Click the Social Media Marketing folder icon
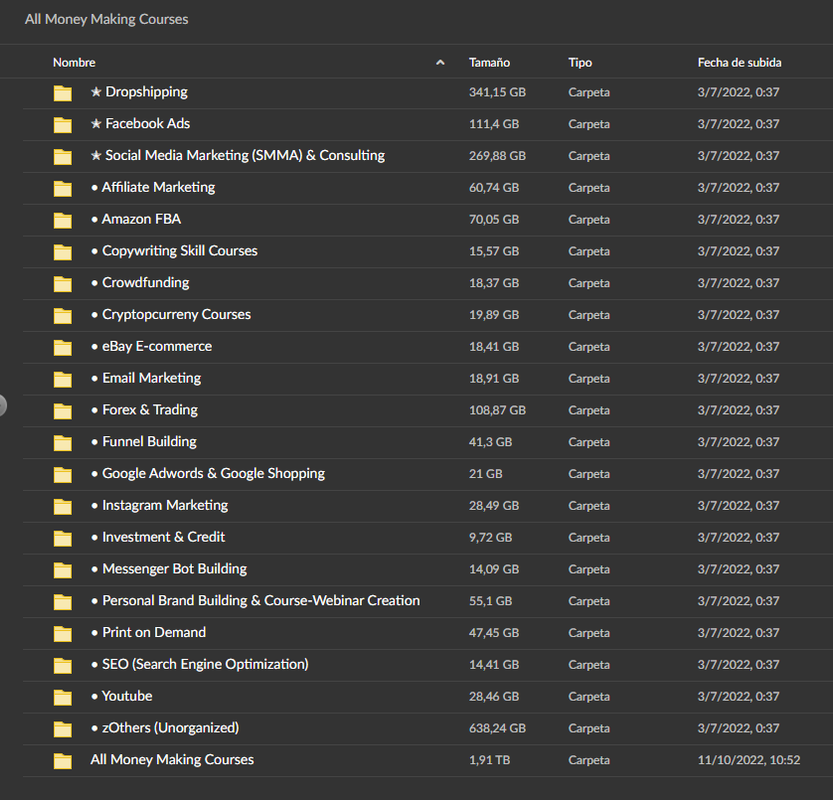Screen dimensions: 833x800 click(x=63, y=157)
